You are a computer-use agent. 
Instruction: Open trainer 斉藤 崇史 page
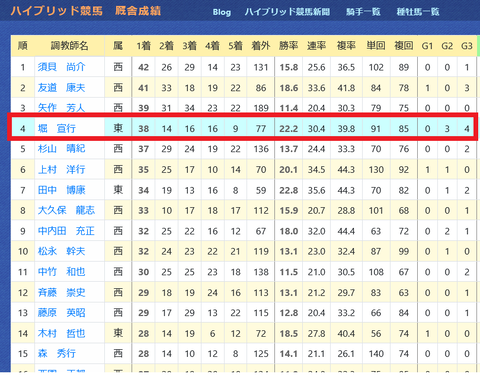pos(61,293)
